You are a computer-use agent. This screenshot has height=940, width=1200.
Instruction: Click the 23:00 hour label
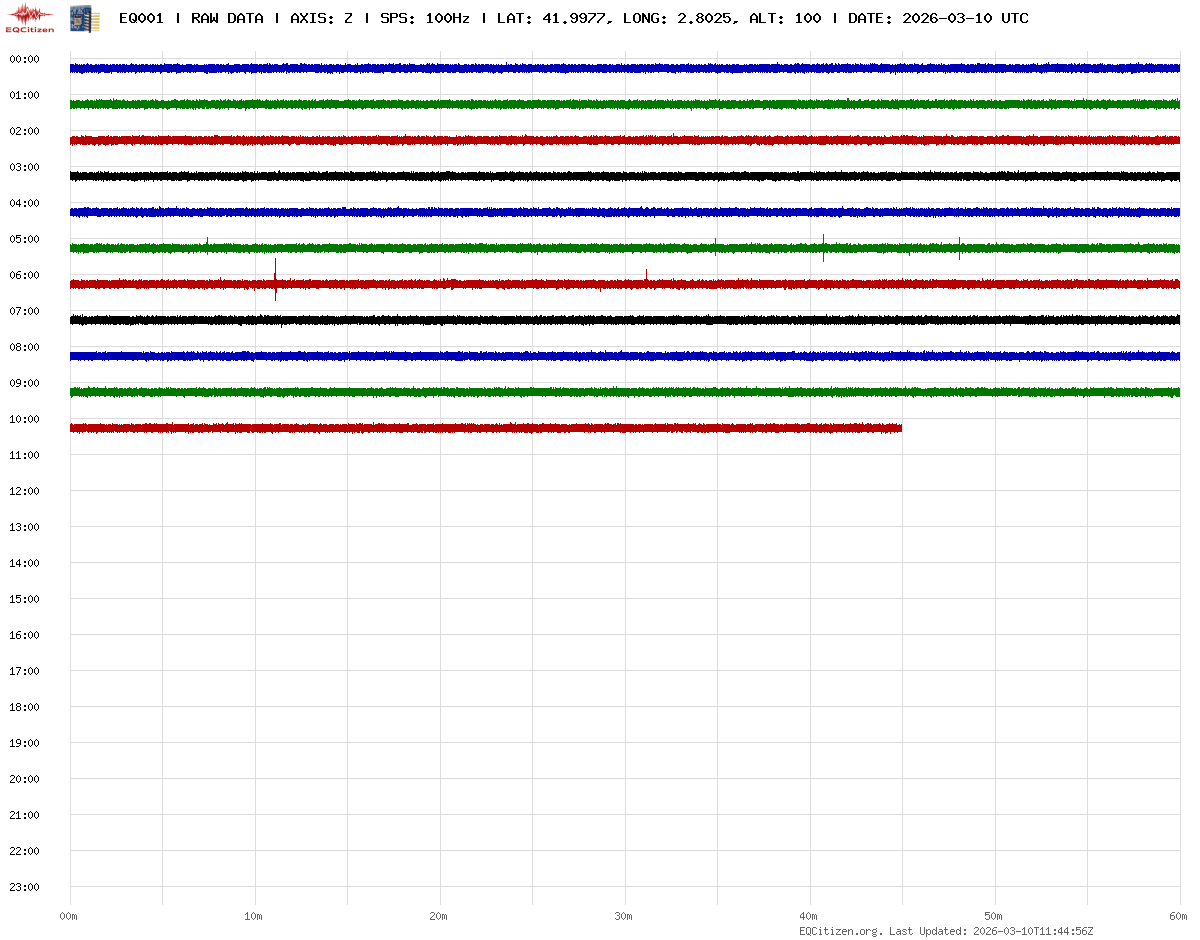(24, 887)
